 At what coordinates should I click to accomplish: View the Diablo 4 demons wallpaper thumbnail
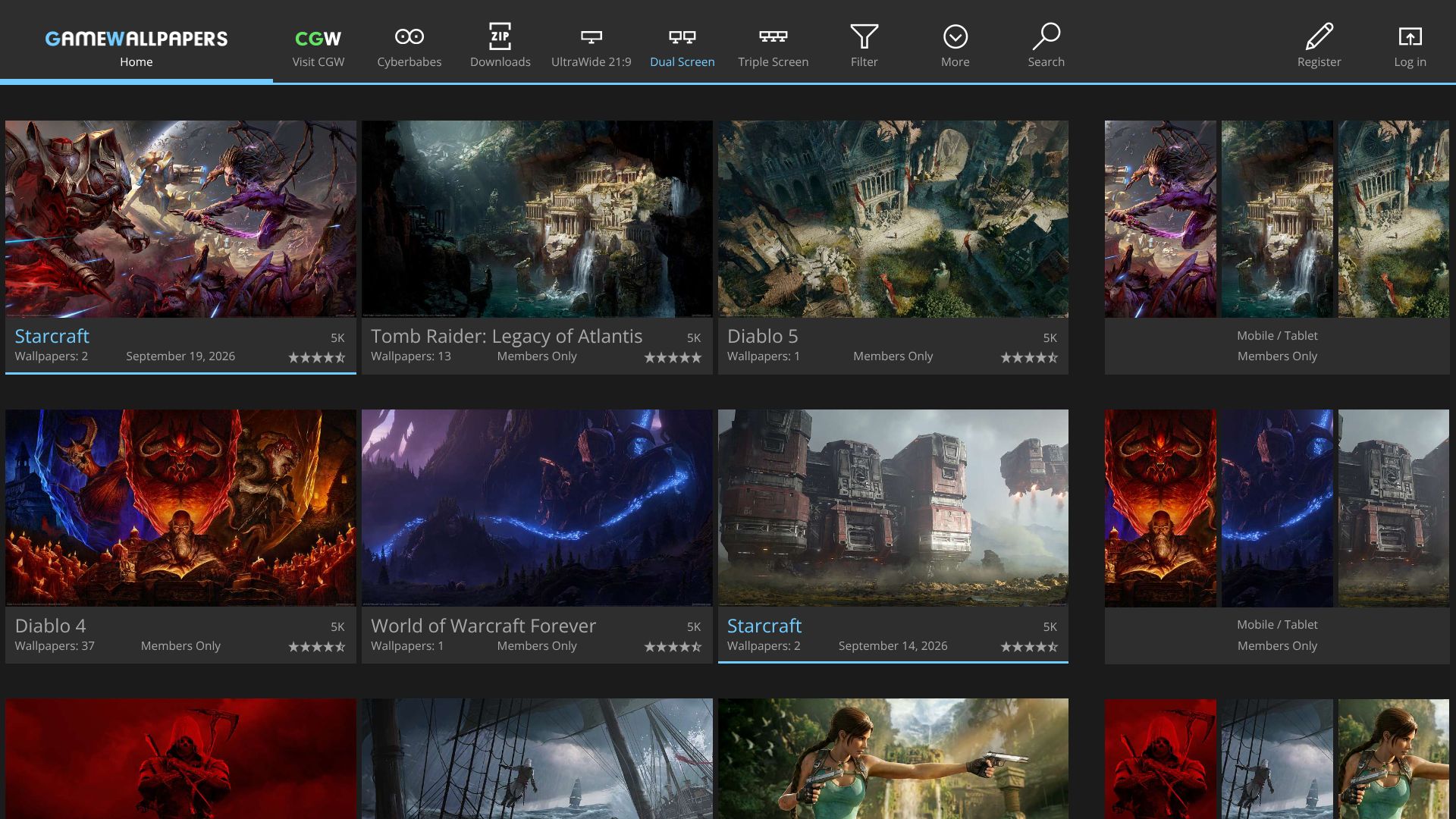[180, 508]
